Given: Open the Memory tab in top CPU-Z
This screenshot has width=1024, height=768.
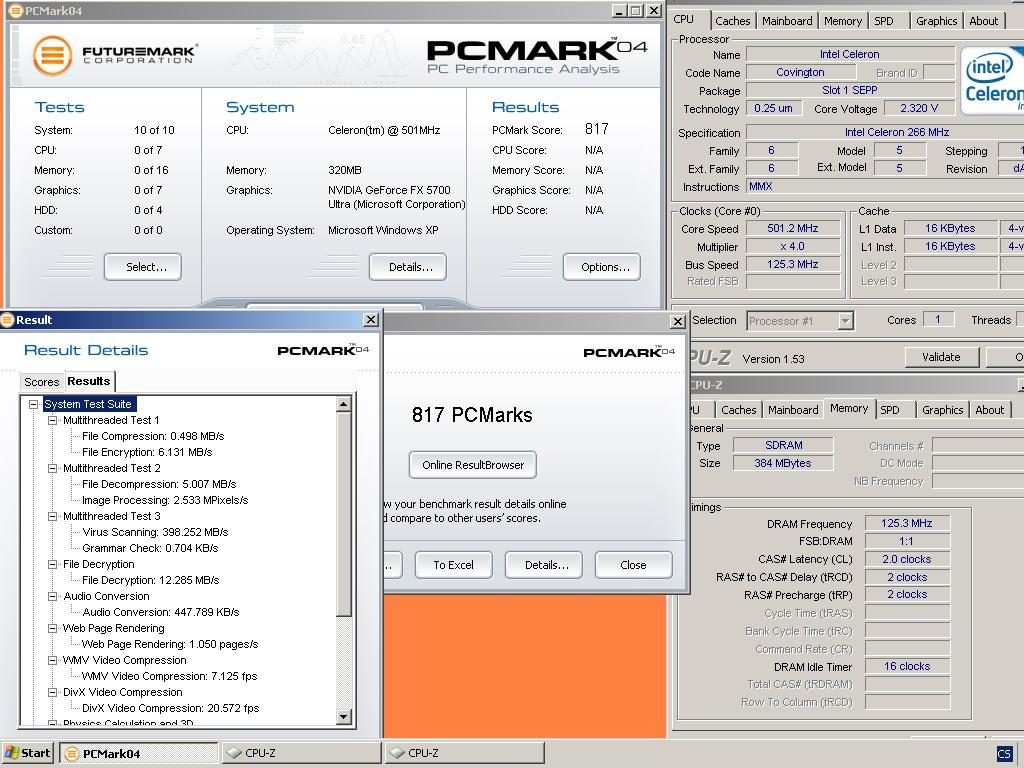Looking at the screenshot, I should click(842, 21).
